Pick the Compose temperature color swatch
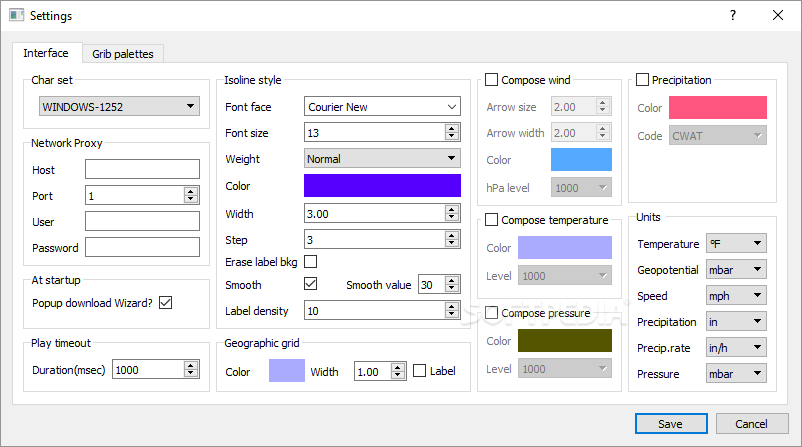 [565, 248]
